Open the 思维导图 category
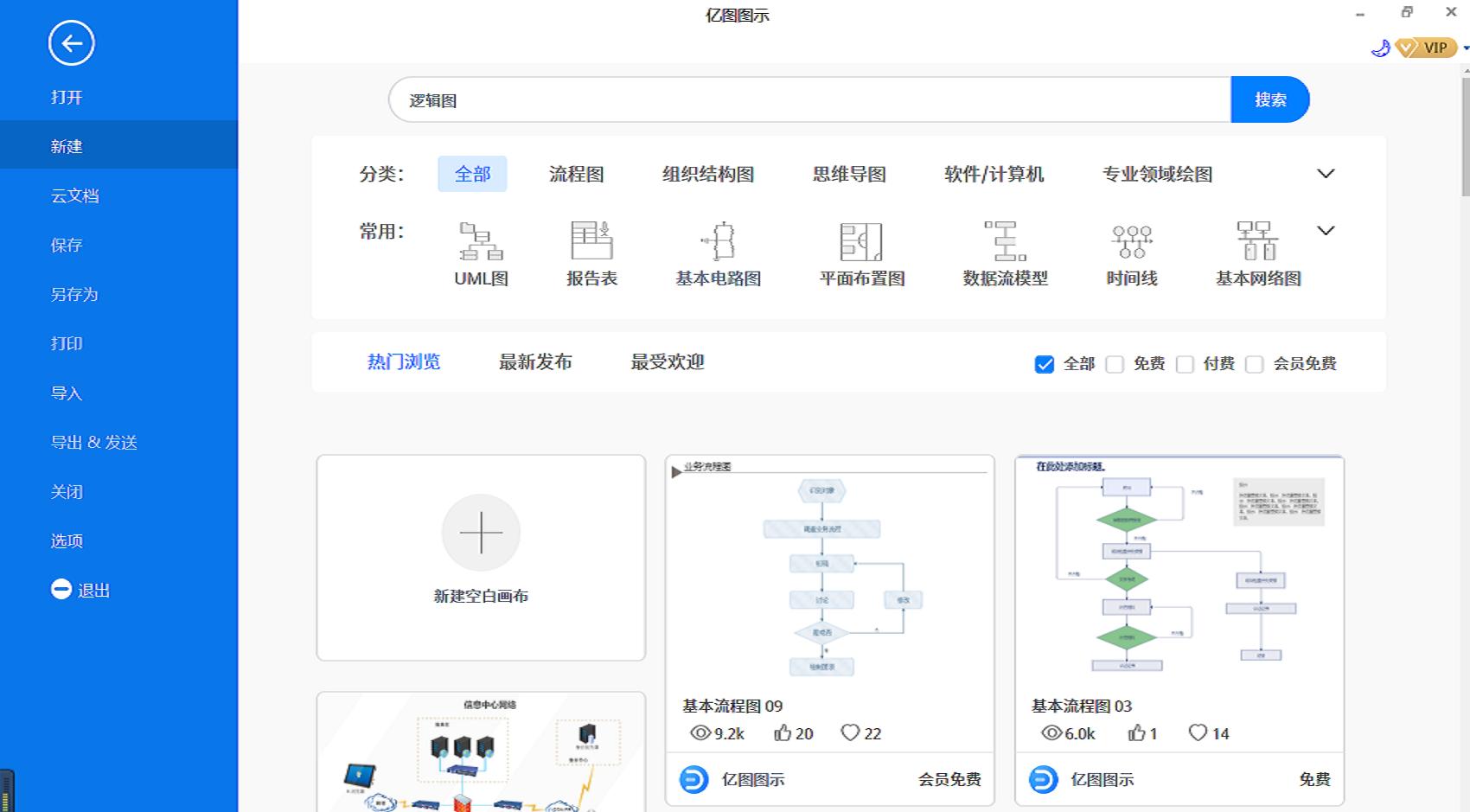The image size is (1470, 812). tap(850, 174)
